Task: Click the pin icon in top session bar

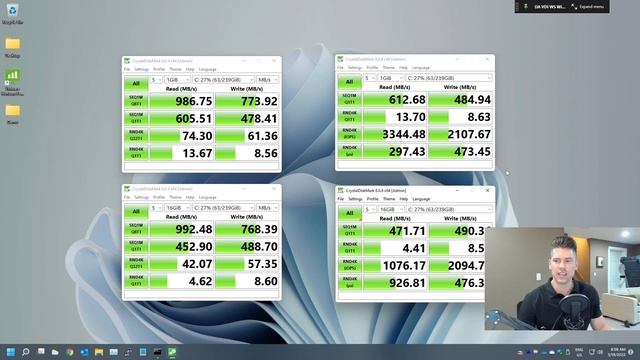Action: point(526,7)
